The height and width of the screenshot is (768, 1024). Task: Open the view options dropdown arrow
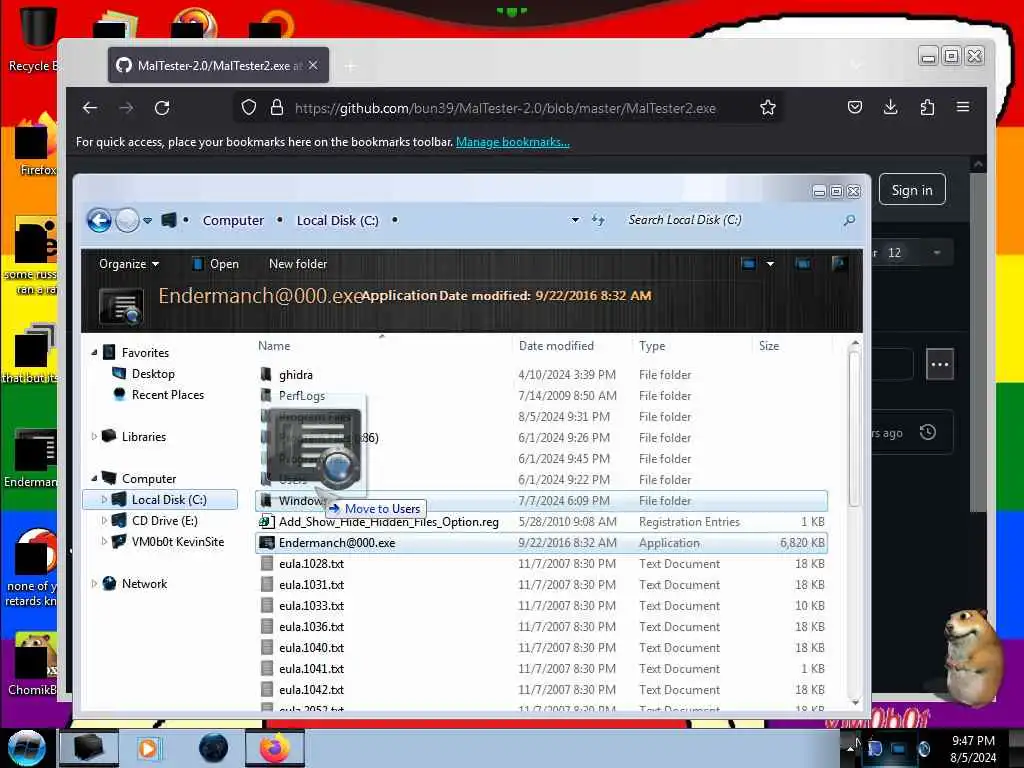click(770, 264)
